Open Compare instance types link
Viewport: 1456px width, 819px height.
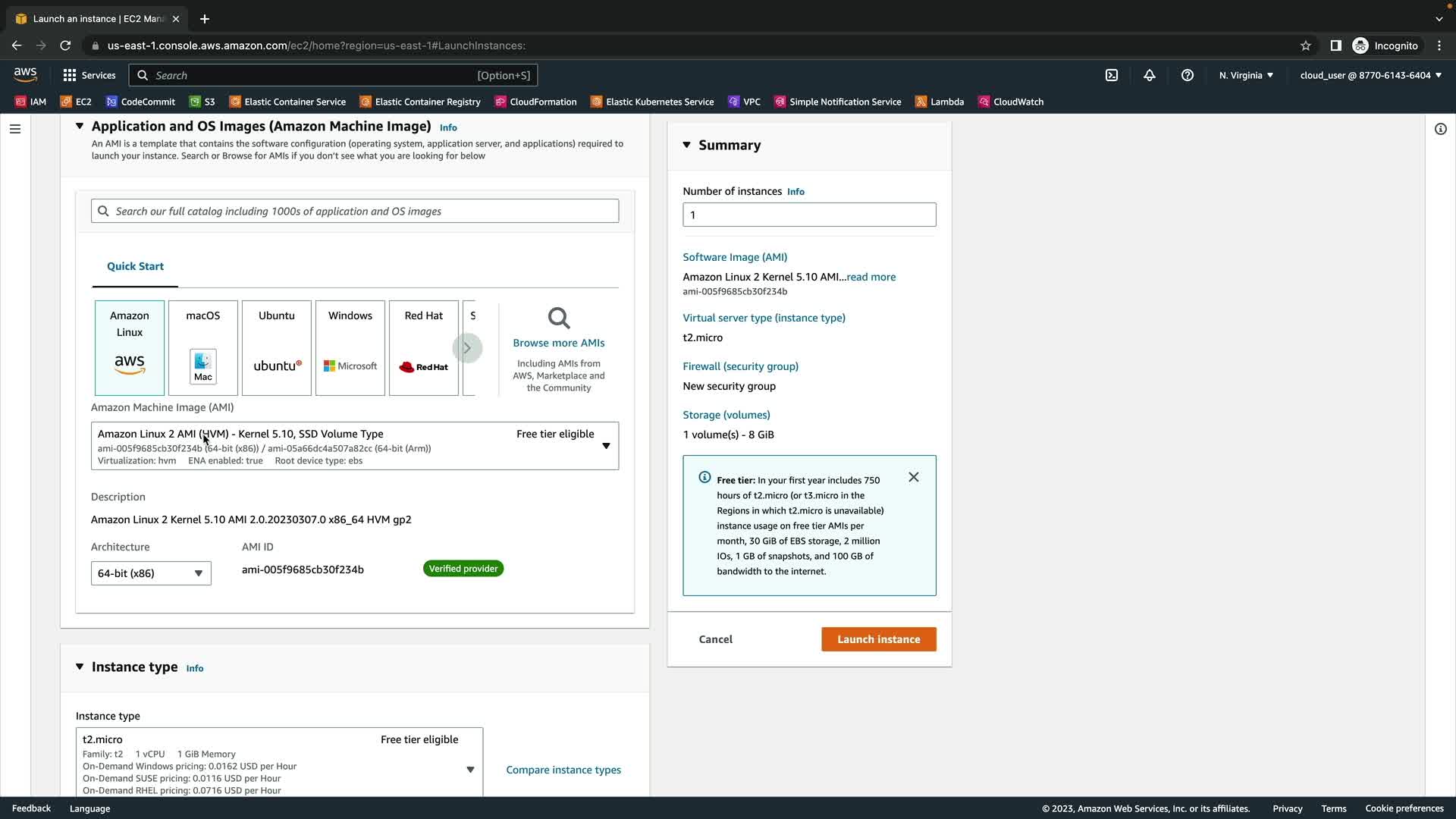(x=563, y=770)
